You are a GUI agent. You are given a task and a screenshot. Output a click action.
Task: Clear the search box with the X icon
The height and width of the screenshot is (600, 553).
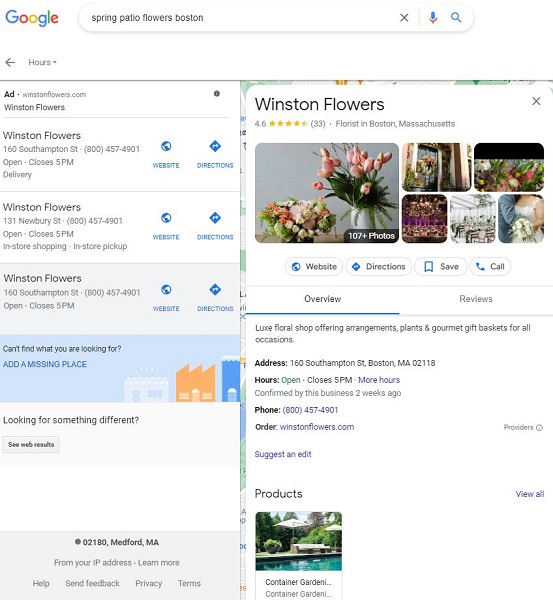pyautogui.click(x=404, y=18)
